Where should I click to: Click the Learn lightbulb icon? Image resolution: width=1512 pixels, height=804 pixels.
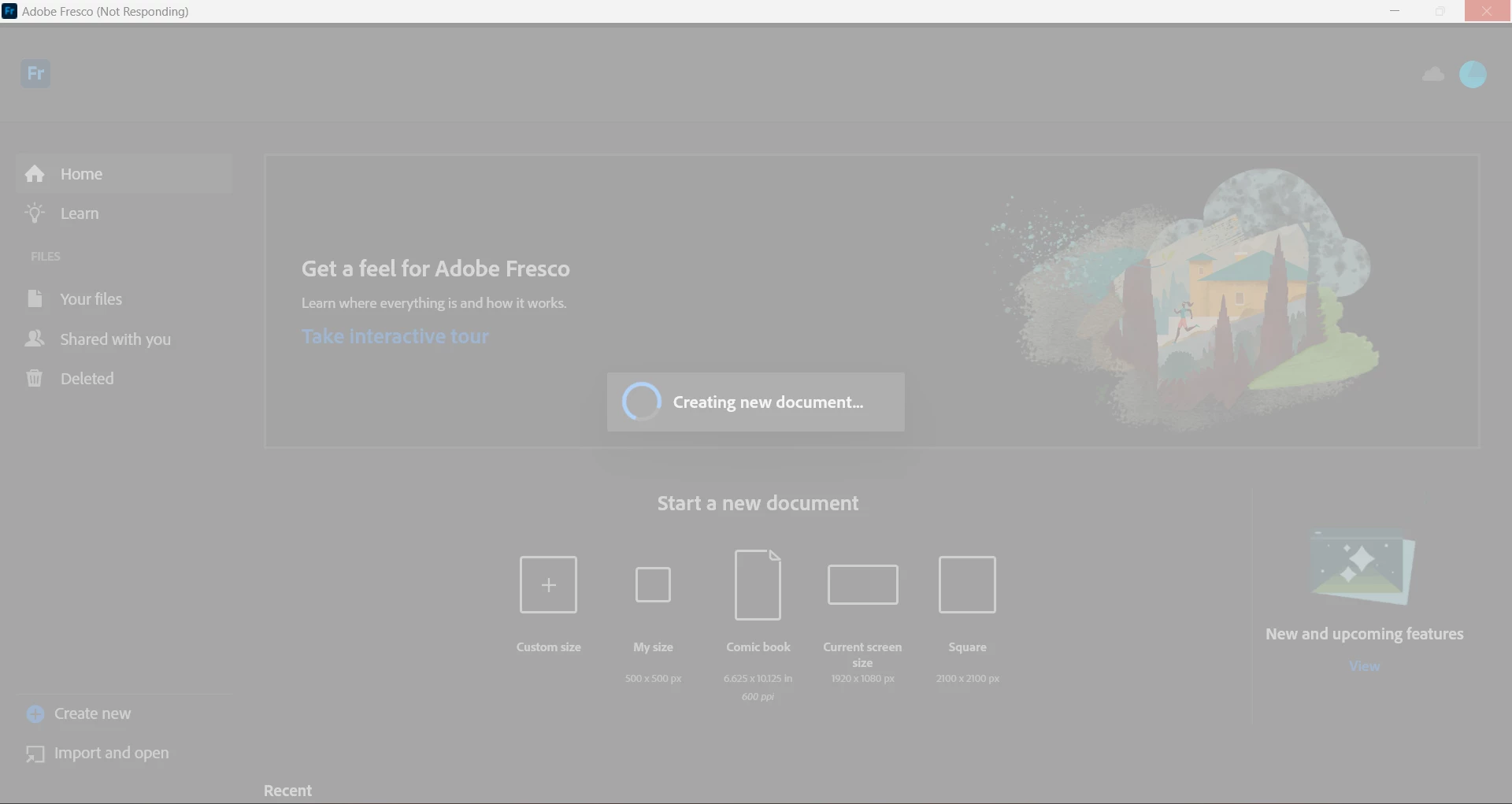(35, 213)
